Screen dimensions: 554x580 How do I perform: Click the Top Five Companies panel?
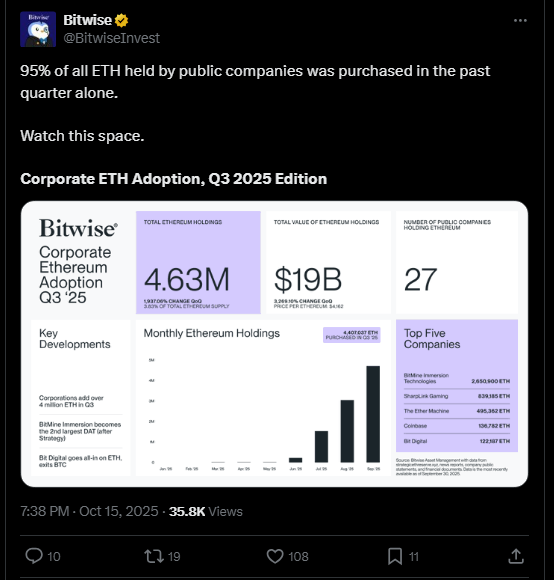(457, 385)
